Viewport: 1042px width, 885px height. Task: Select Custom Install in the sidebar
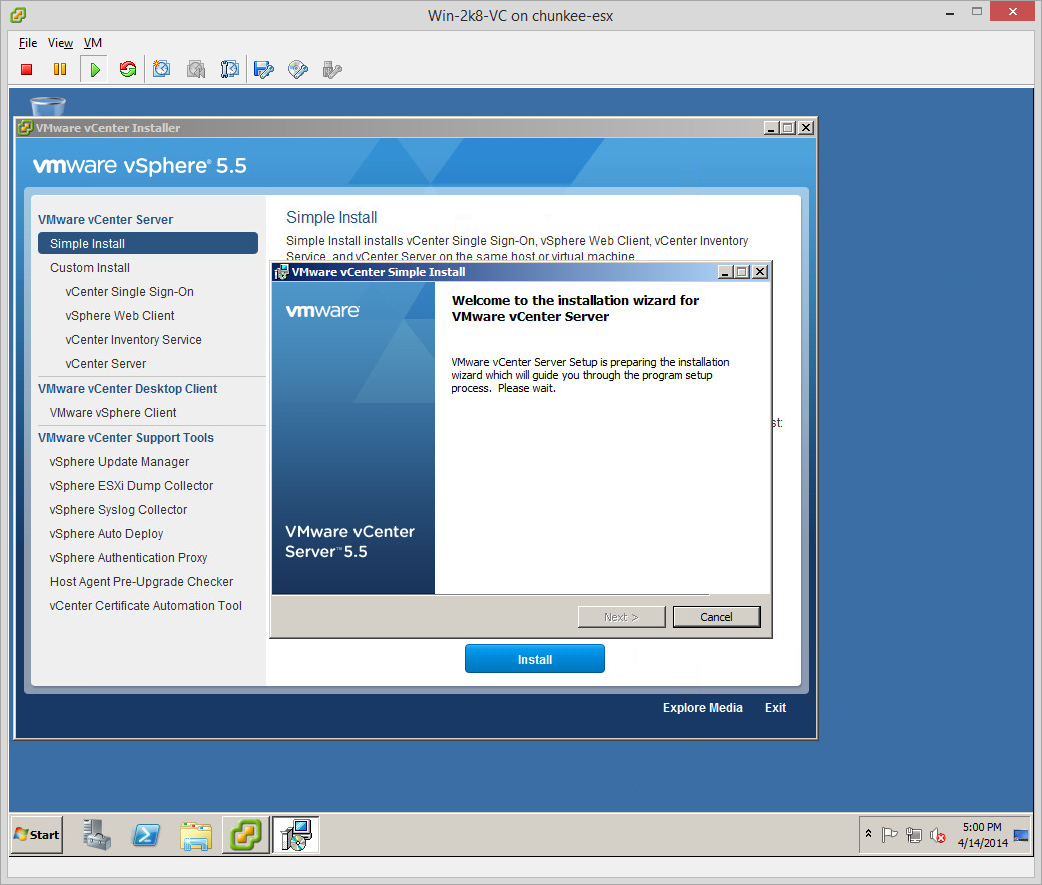pos(90,268)
